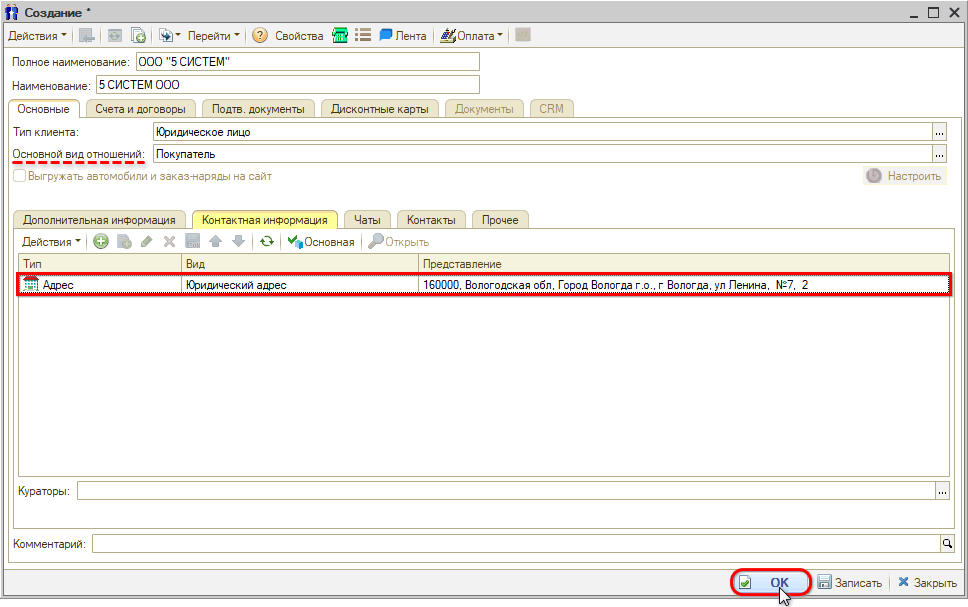Screen dimensions: 968x607
Task: Open the top Действия dropdown menu
Action: (x=38, y=36)
